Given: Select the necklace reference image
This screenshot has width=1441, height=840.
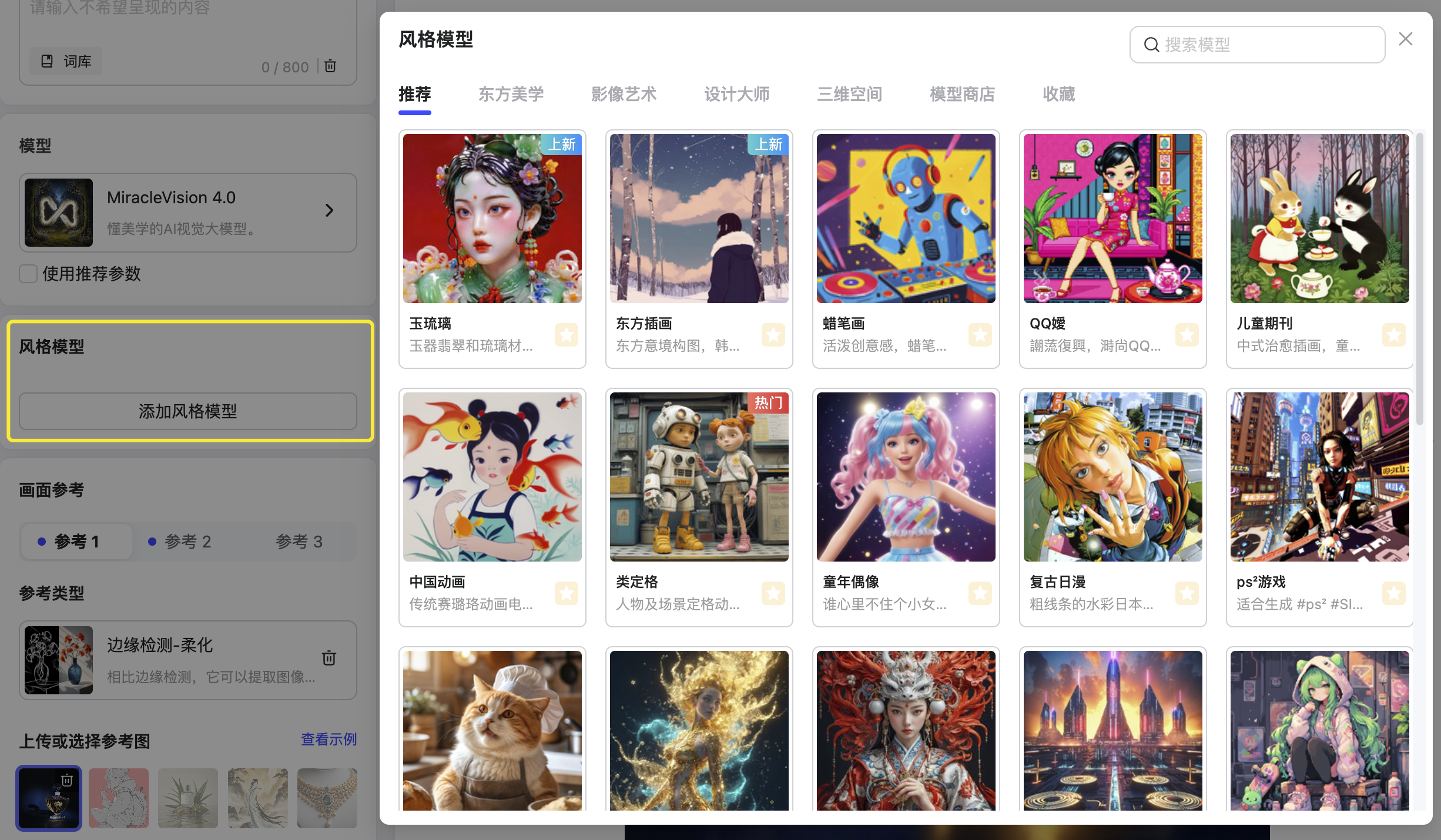Looking at the screenshot, I should [327, 798].
